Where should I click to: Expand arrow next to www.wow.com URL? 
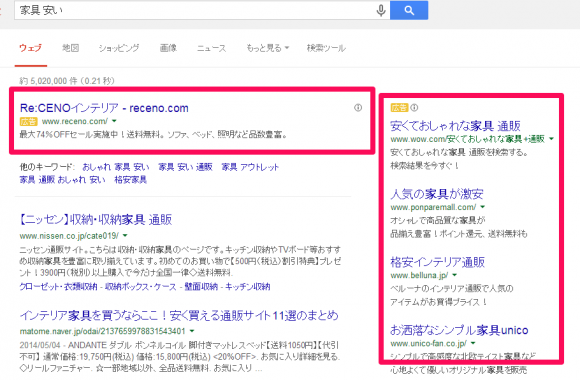[x=552, y=139]
